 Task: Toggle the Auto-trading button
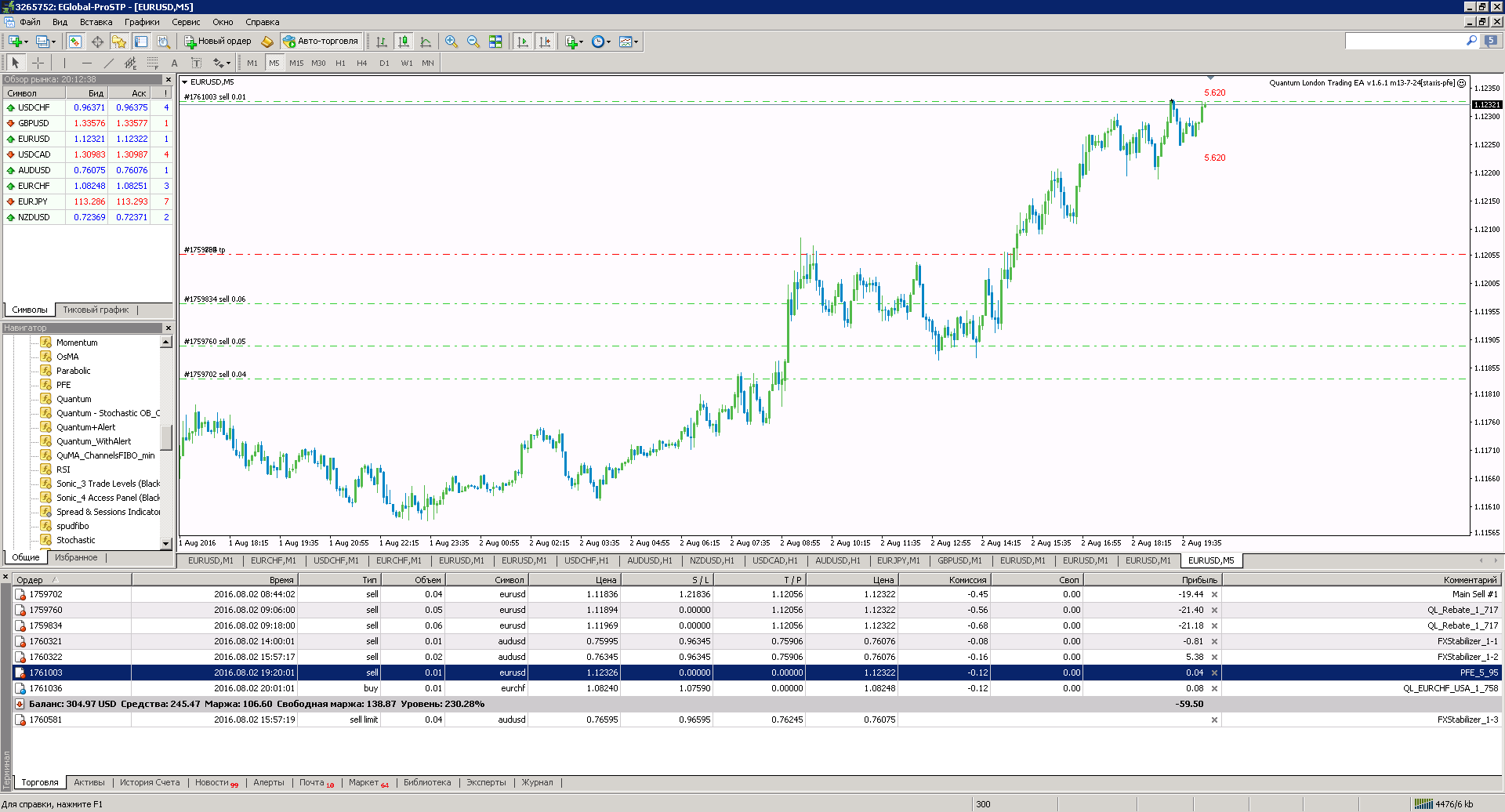click(321, 42)
